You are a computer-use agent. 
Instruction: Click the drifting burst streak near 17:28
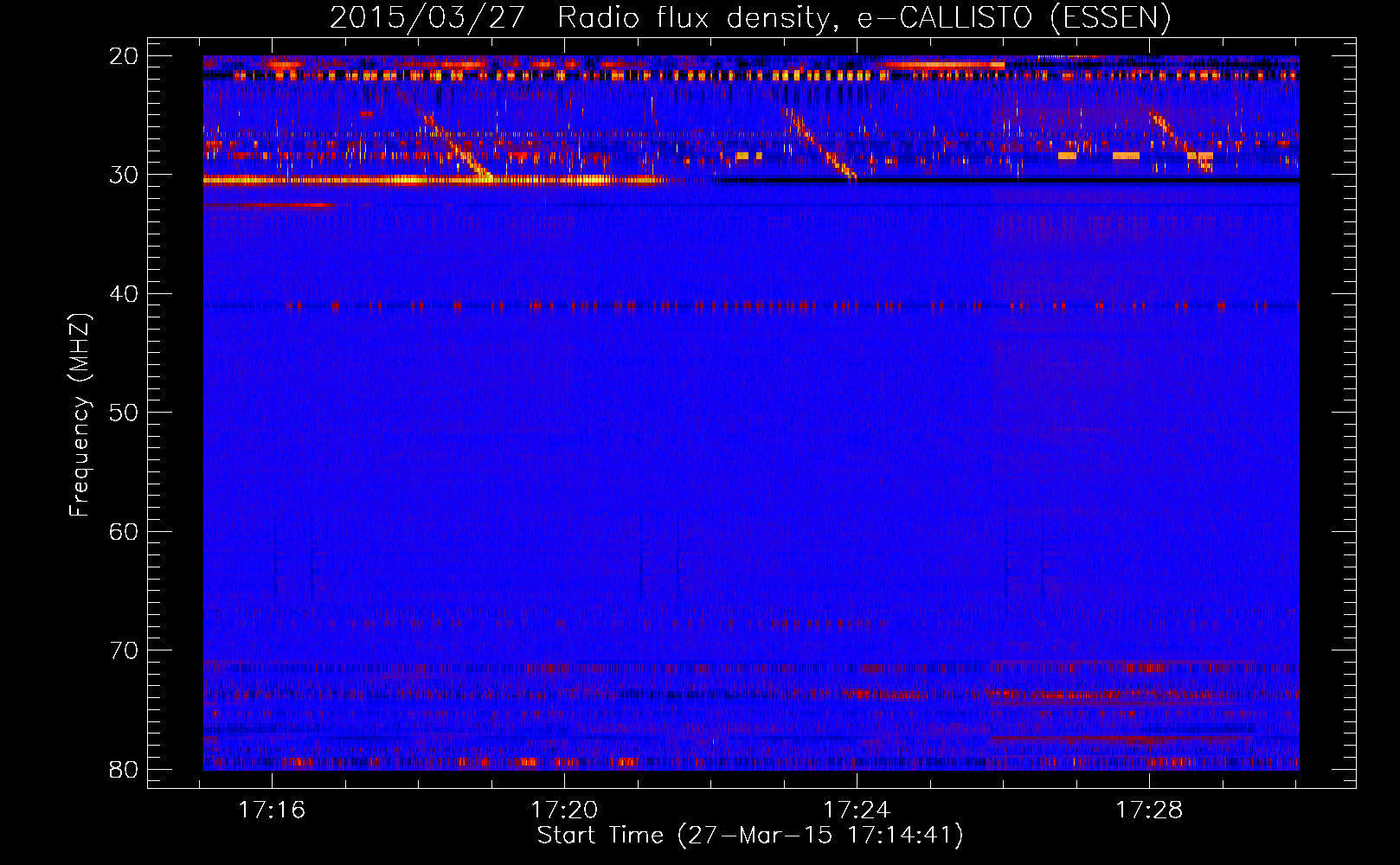(x=1181, y=143)
